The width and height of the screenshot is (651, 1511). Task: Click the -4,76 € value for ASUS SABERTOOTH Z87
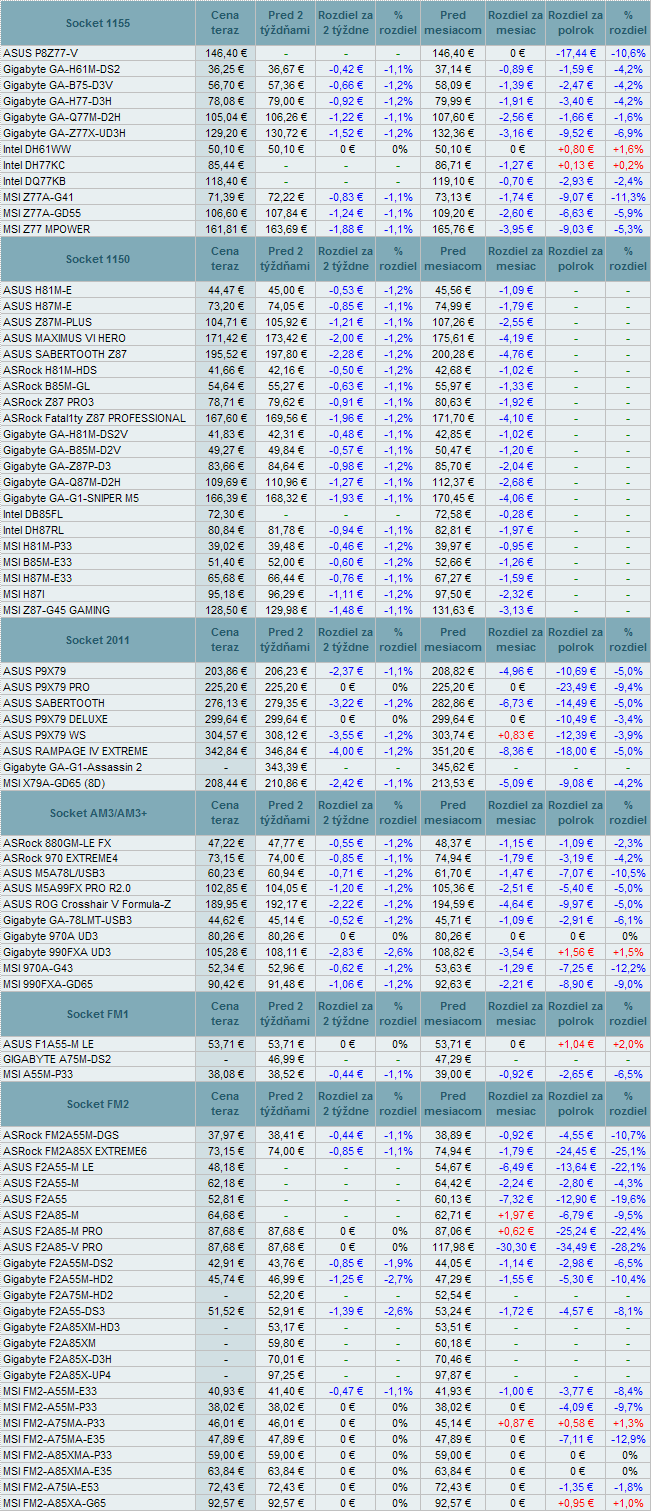[517, 354]
